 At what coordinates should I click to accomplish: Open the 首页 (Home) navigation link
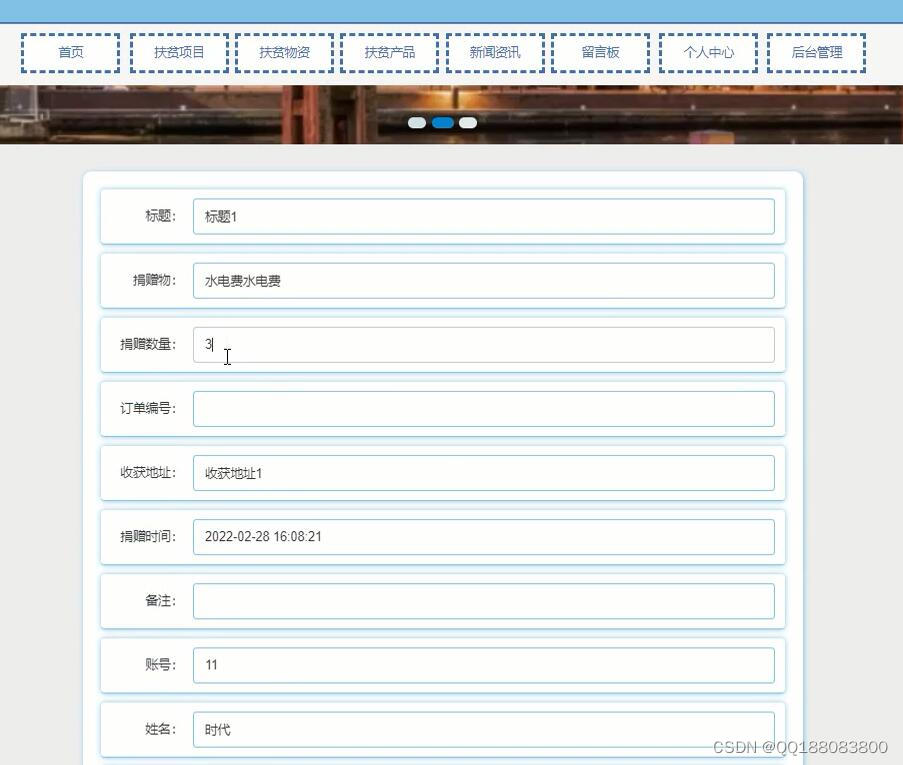tap(69, 52)
